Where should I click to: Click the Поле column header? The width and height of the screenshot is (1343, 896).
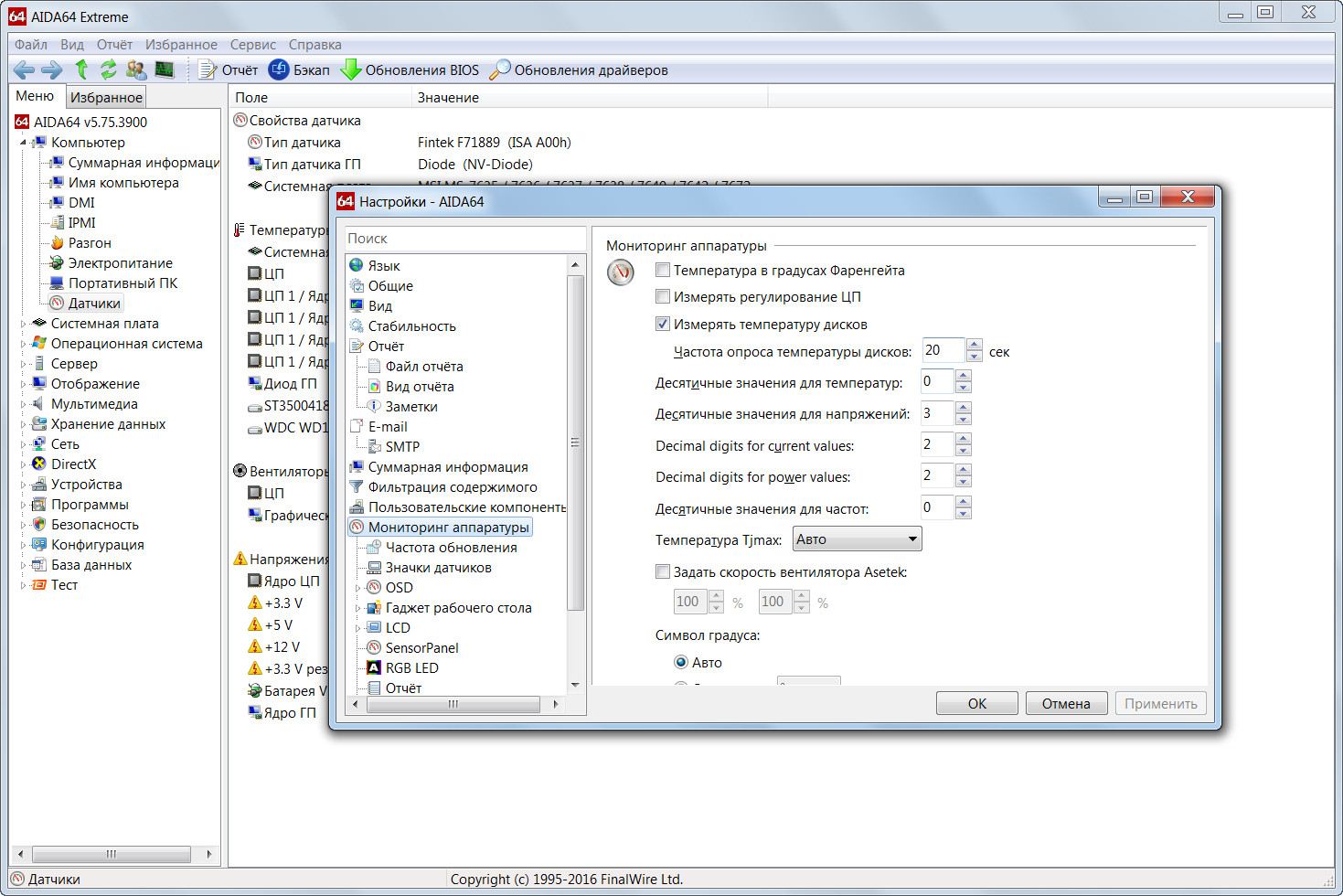pos(319,97)
